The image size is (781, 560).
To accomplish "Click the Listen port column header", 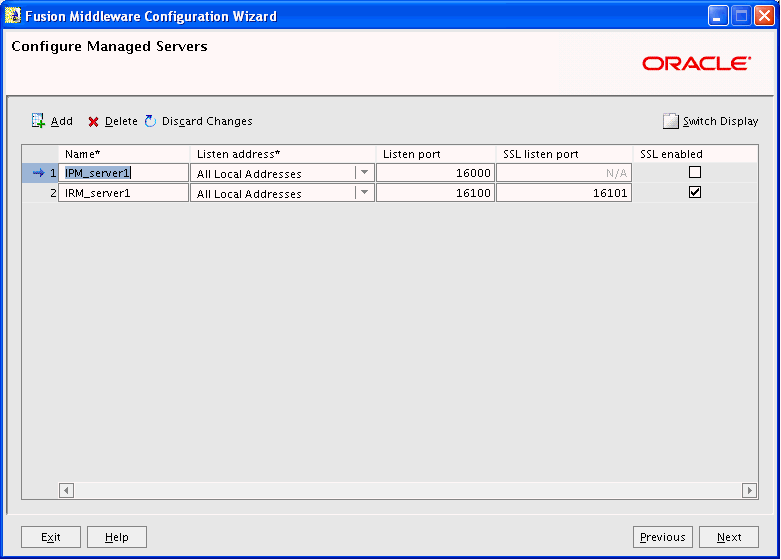I will (x=436, y=154).
